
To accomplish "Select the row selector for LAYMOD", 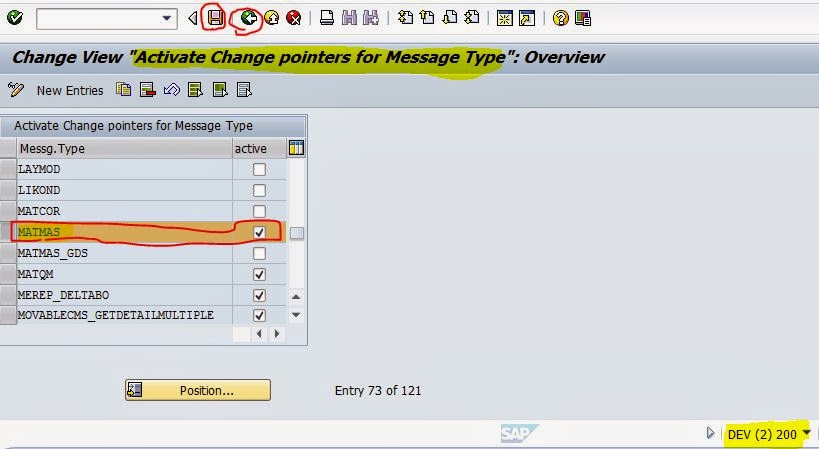I will click(8, 169).
